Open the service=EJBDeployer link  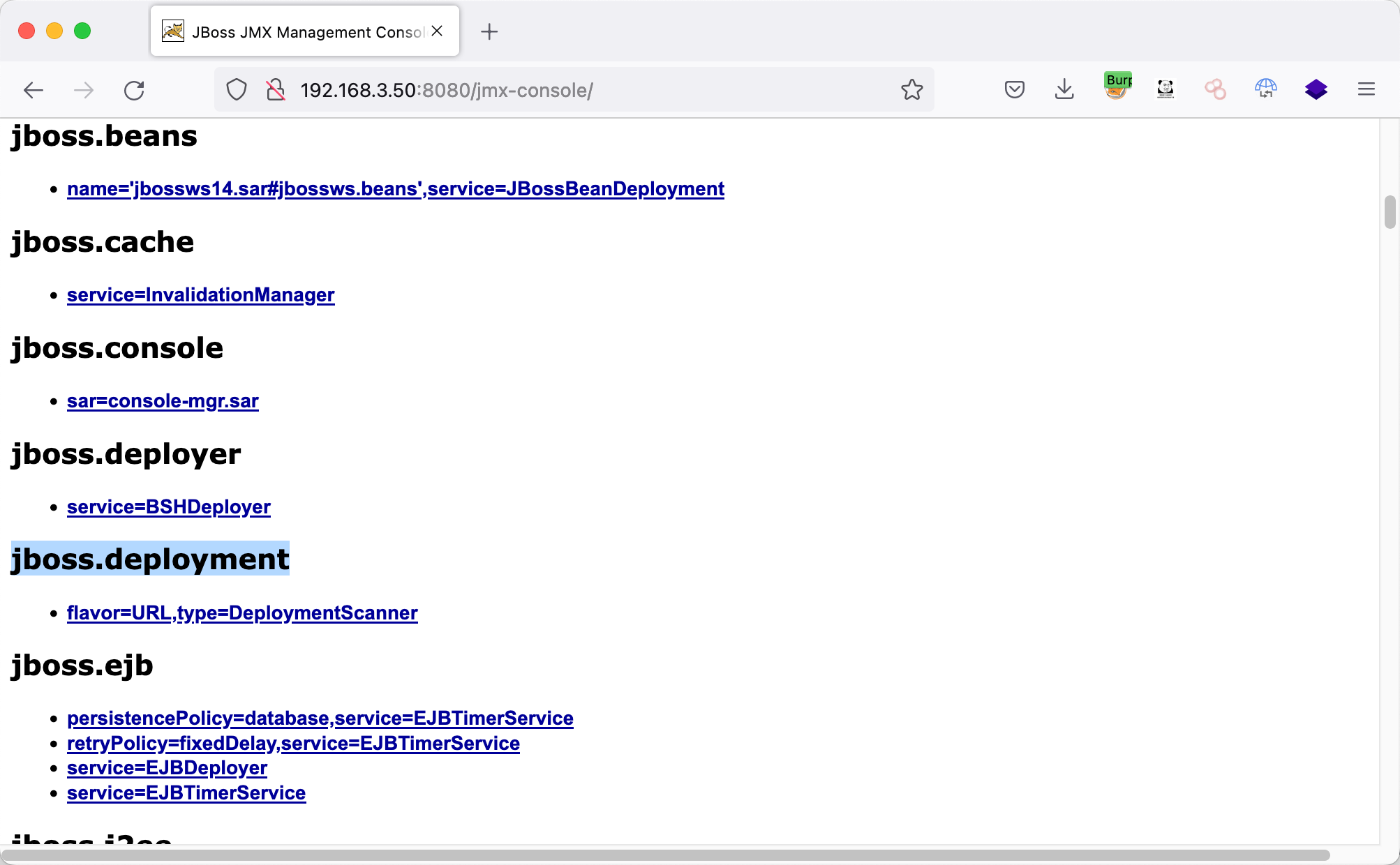[x=167, y=768]
